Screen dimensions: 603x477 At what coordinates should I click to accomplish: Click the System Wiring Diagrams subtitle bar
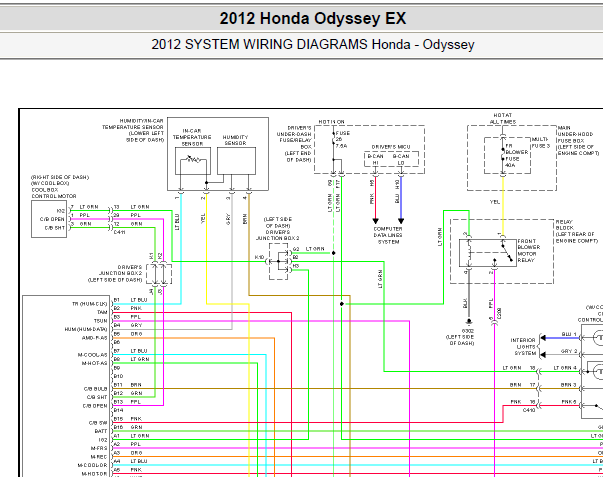coord(302,45)
